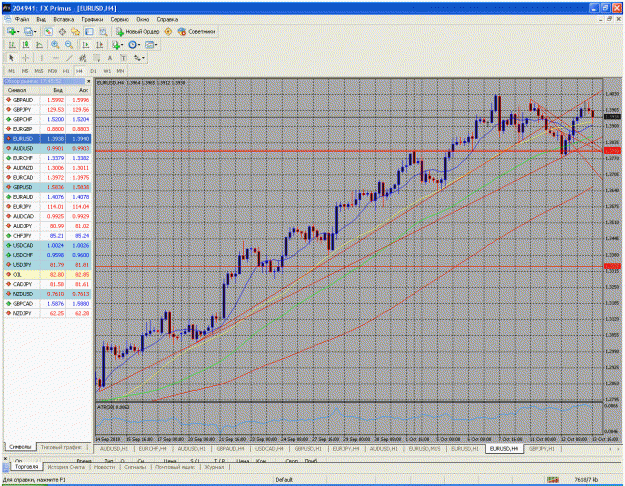625x486 pixels.
Task: Open the Сервис menu
Action: [120, 19]
